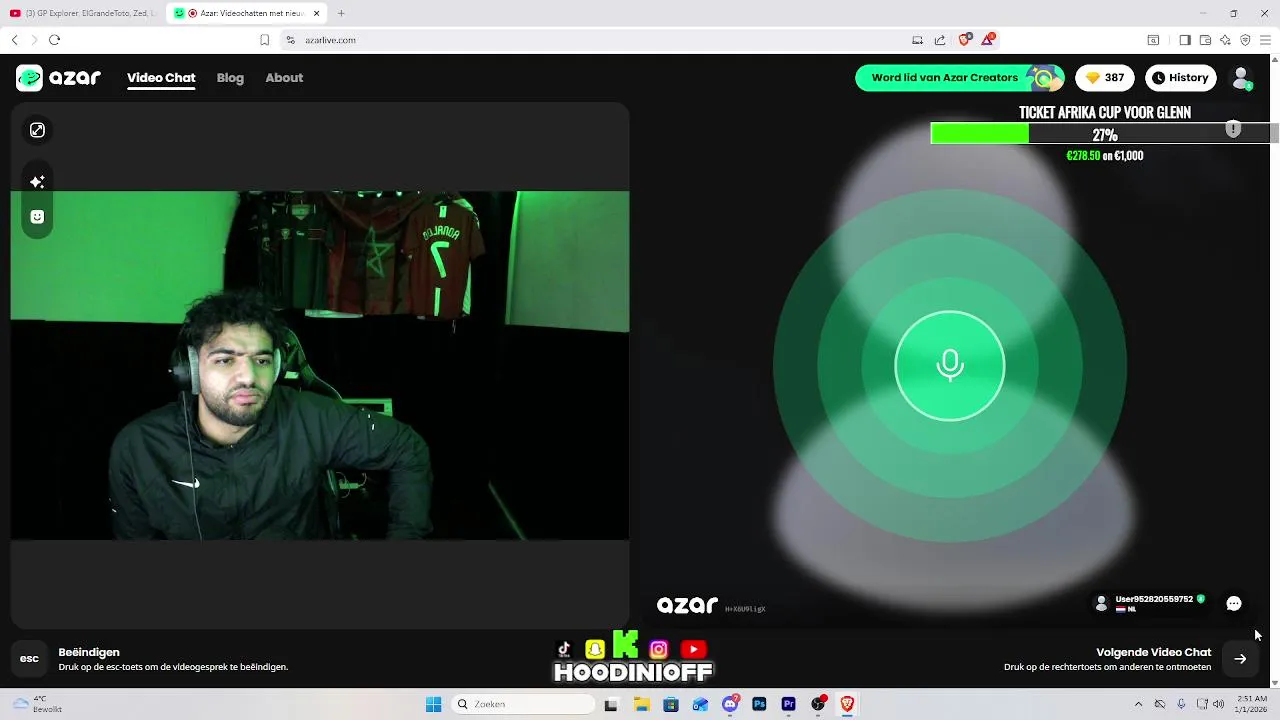The width and height of the screenshot is (1280, 720).
Task: Open the Windows Start menu
Action: point(433,704)
